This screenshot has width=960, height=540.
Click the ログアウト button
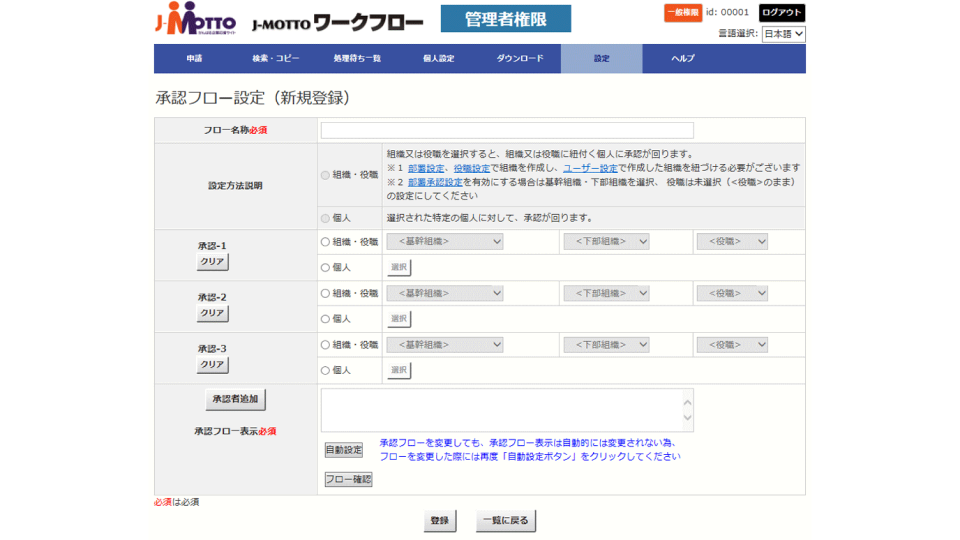[782, 13]
